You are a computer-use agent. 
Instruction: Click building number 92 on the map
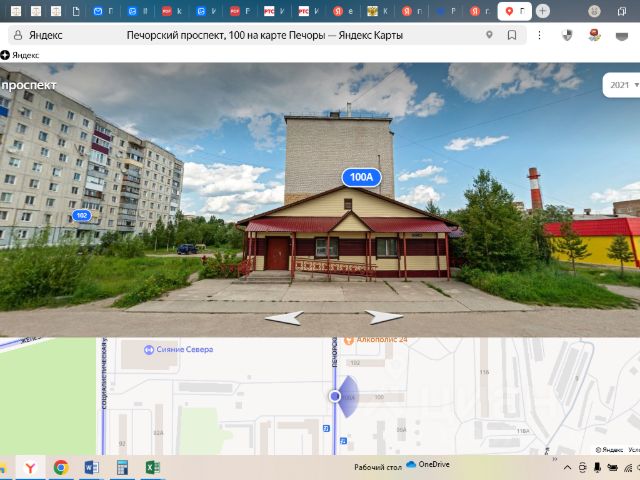point(122,444)
